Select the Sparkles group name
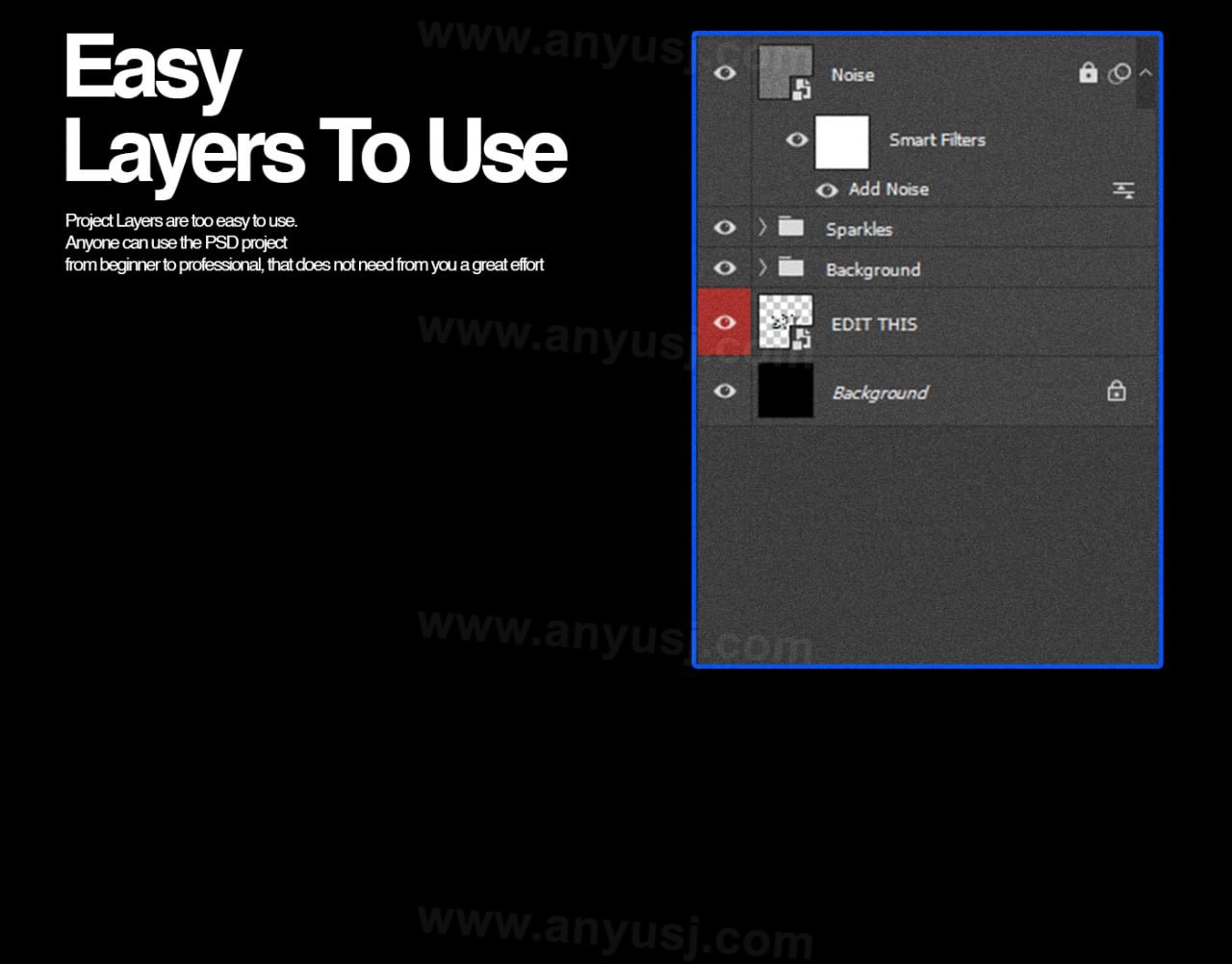This screenshot has width=1232, height=964. click(x=859, y=229)
